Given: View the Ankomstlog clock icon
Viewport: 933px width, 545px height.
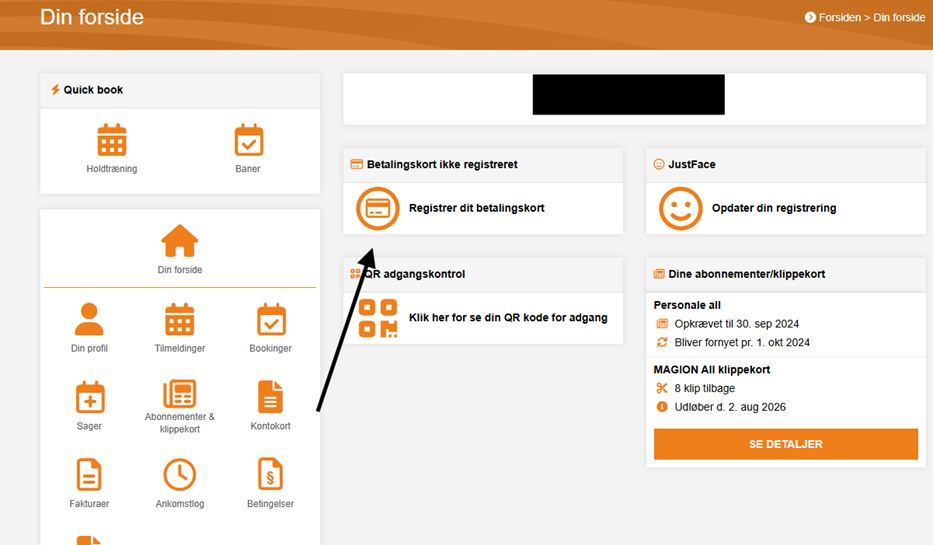Looking at the screenshot, I should (180, 474).
